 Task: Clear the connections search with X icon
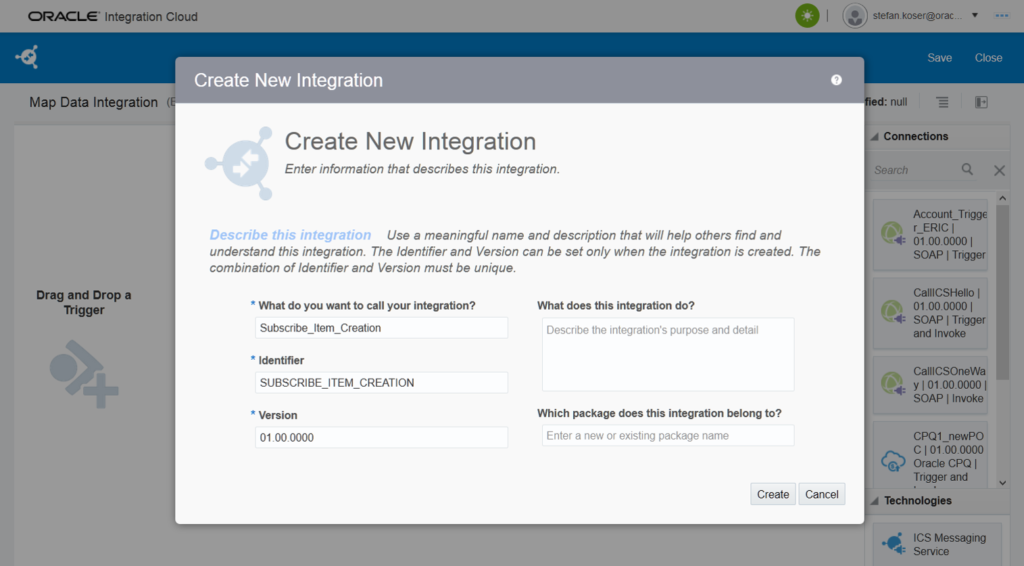[999, 170]
